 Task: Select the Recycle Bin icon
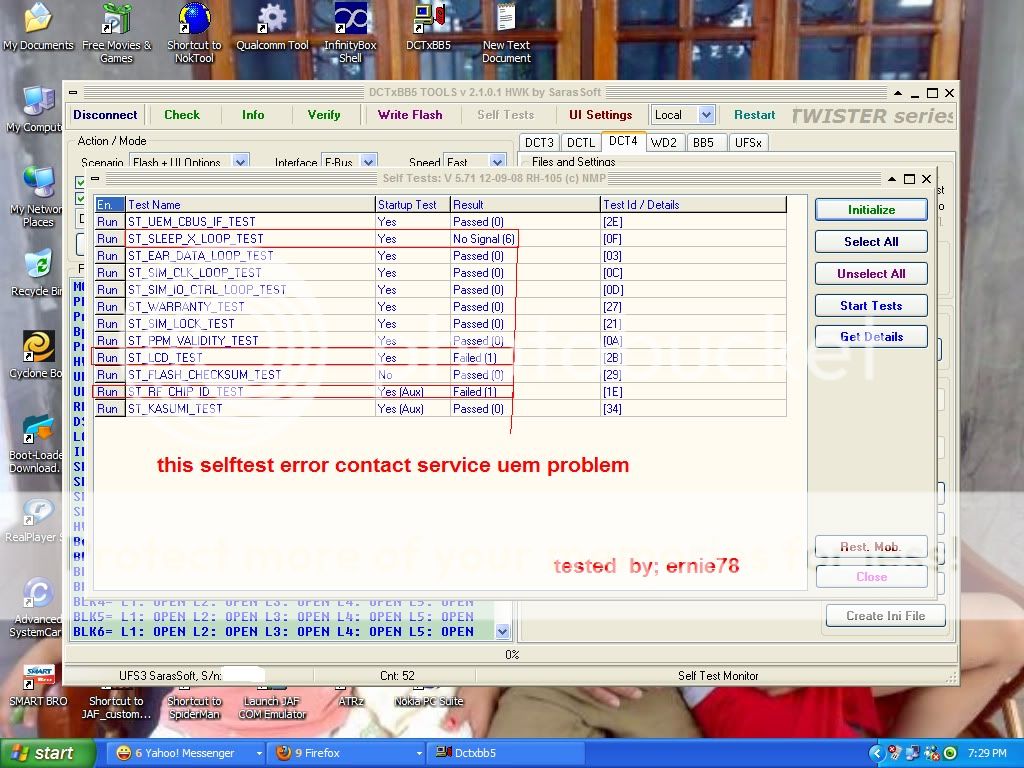click(x=38, y=273)
